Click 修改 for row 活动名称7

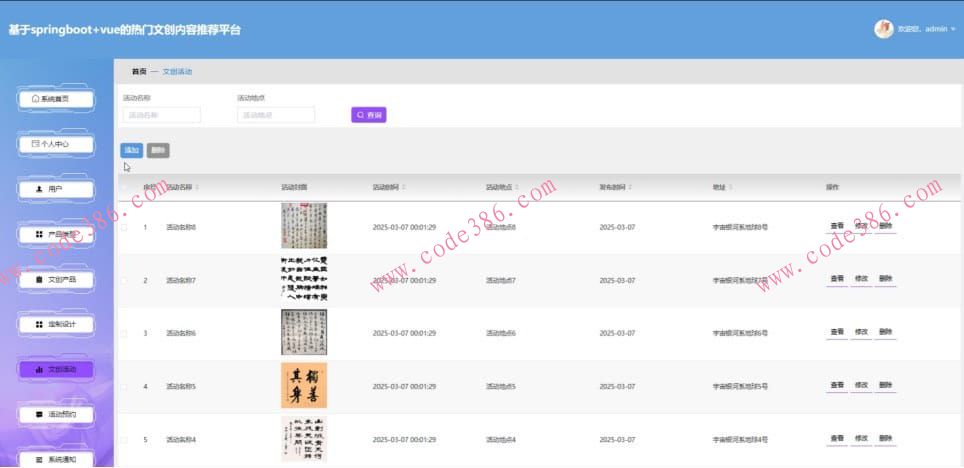(x=861, y=279)
